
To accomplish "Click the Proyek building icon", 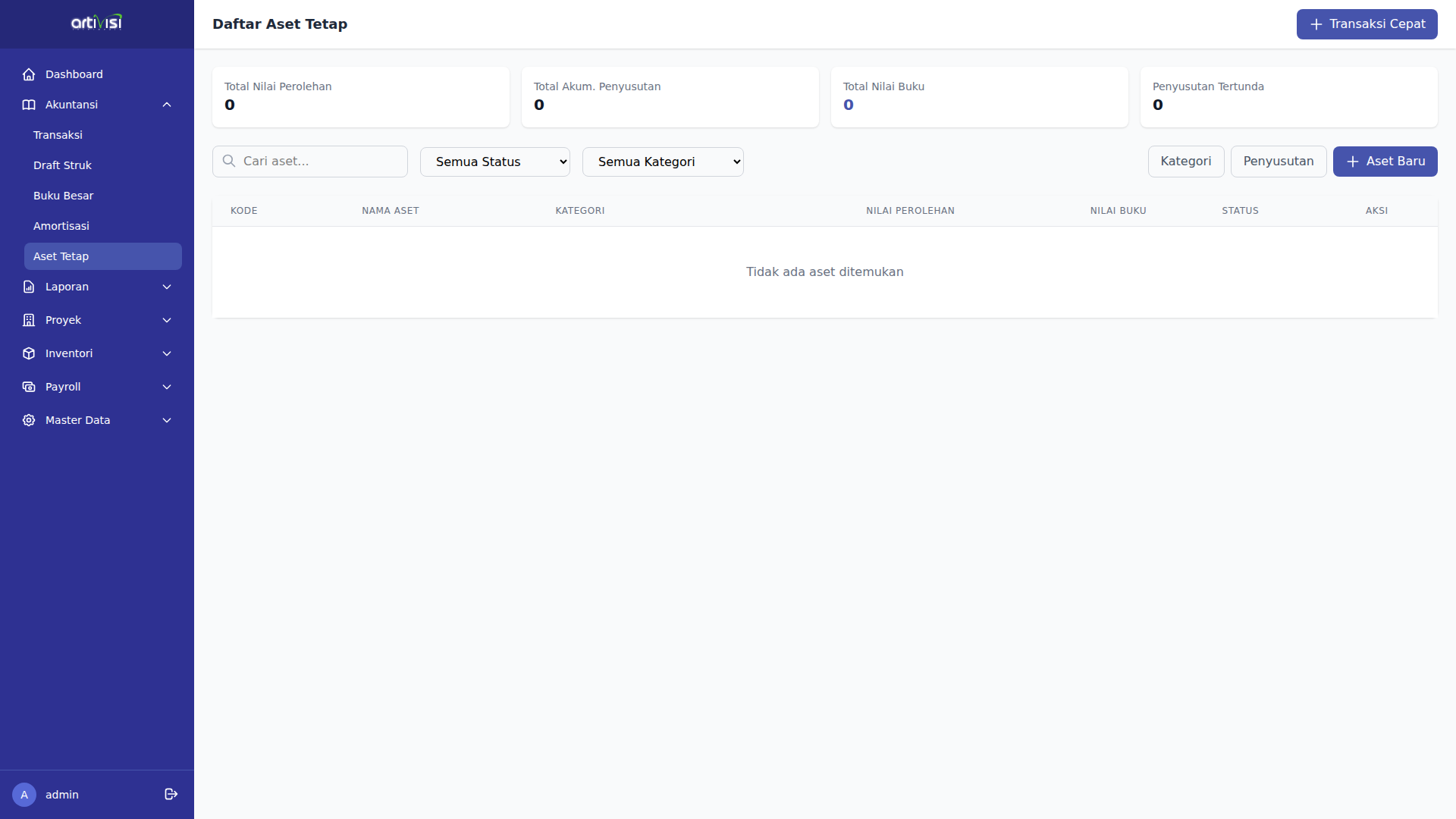I will [29, 320].
